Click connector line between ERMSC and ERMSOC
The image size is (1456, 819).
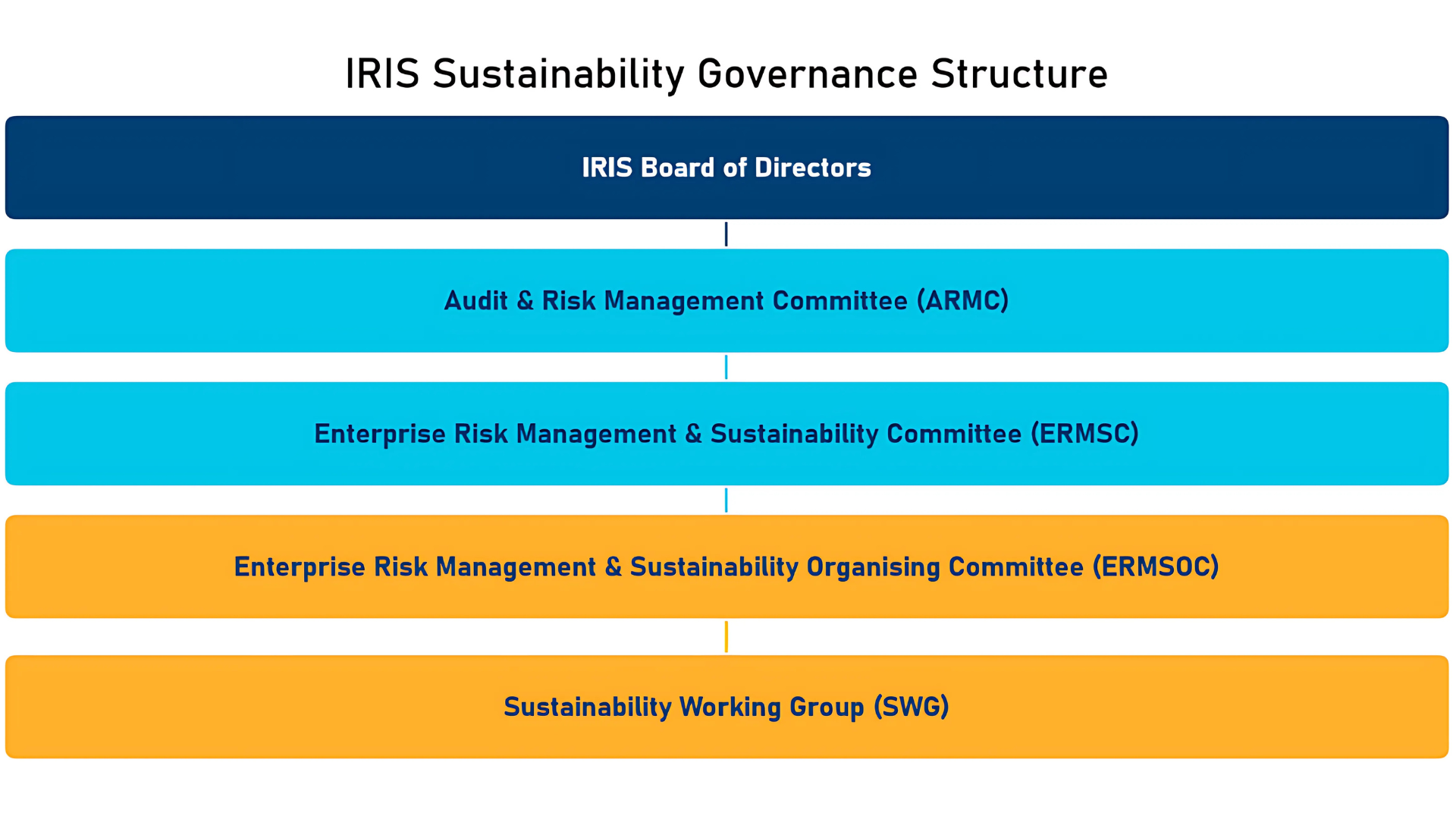click(x=726, y=500)
